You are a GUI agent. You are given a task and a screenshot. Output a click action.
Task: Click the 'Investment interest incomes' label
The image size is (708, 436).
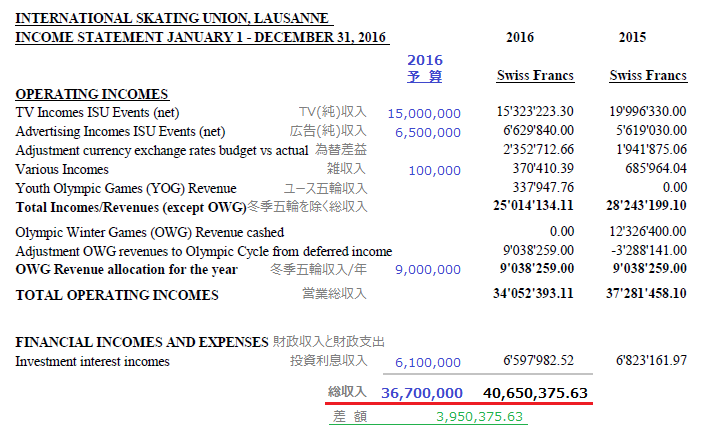pyautogui.click(x=93, y=362)
